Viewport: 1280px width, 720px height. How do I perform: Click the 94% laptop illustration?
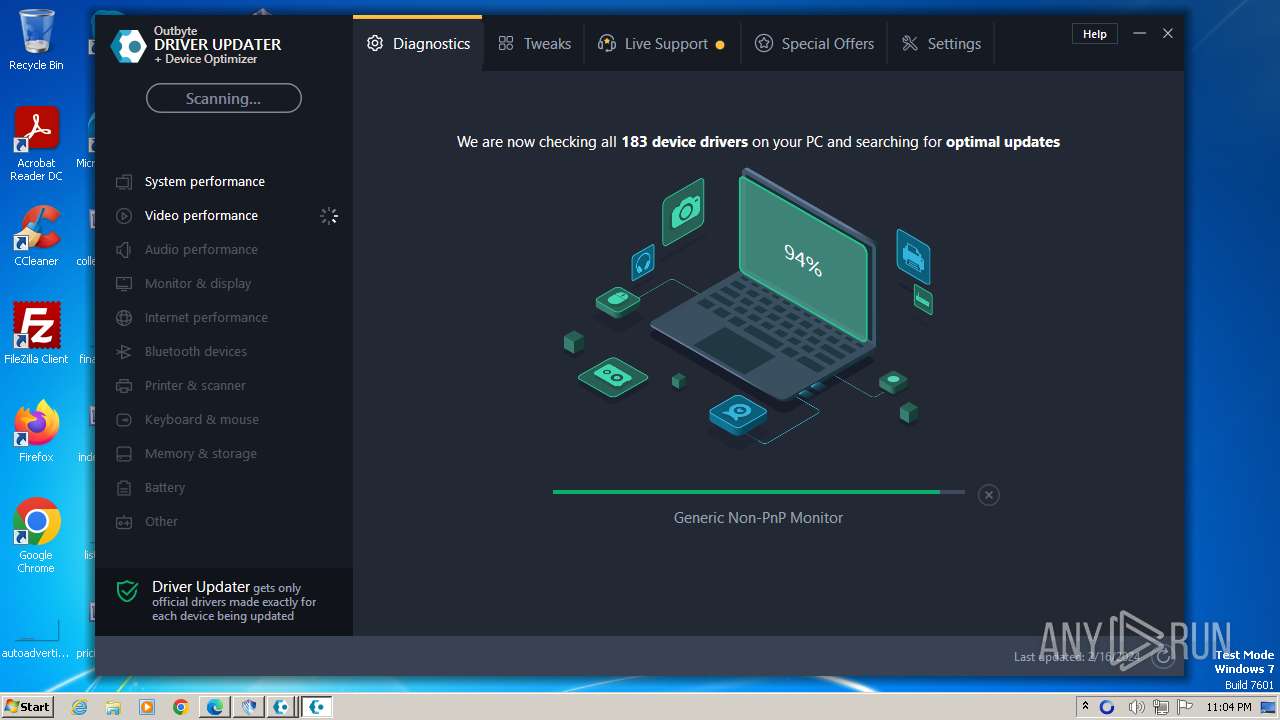point(765,285)
